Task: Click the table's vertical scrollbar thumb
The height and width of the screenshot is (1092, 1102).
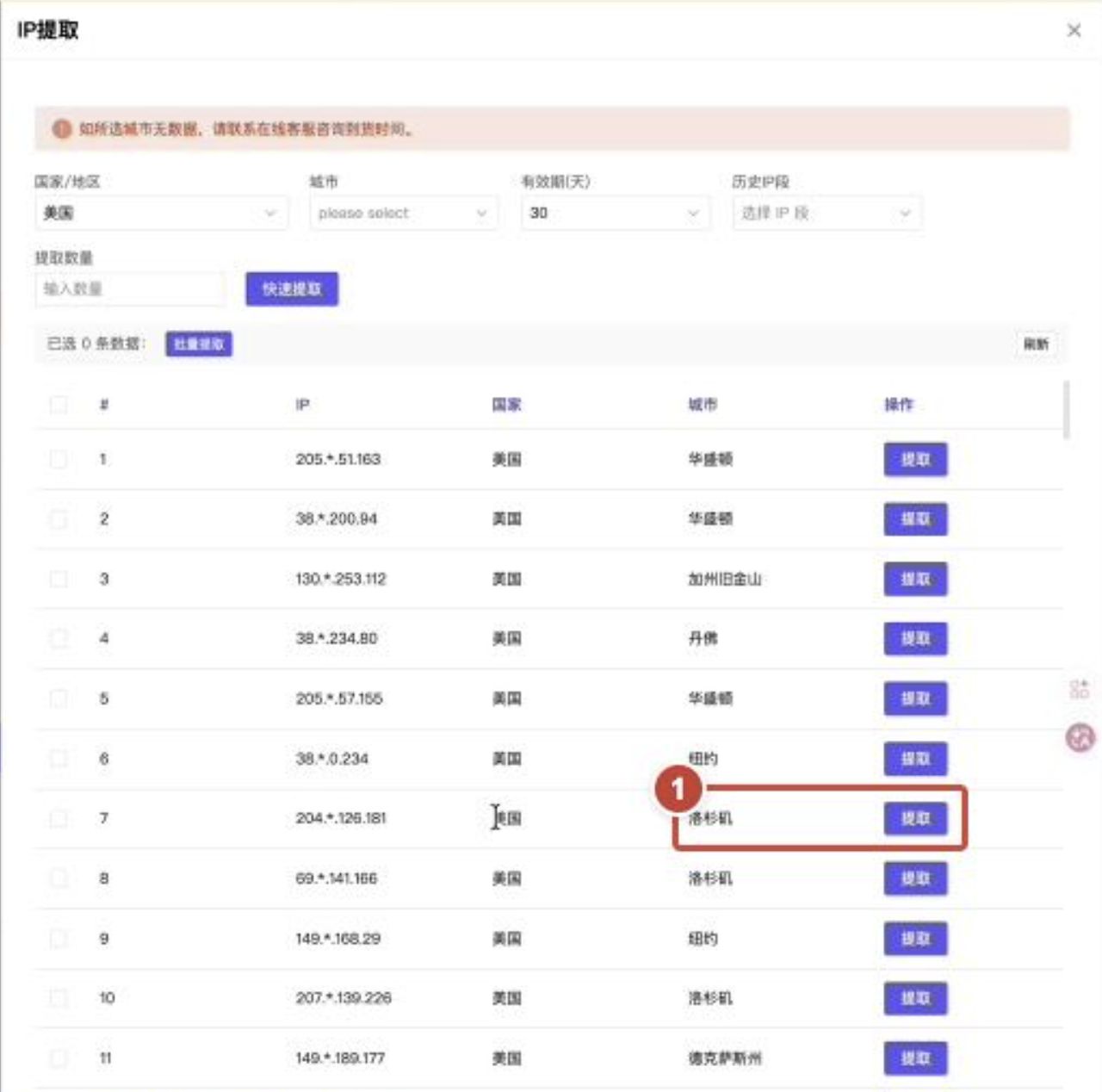Action: pyautogui.click(x=1067, y=410)
